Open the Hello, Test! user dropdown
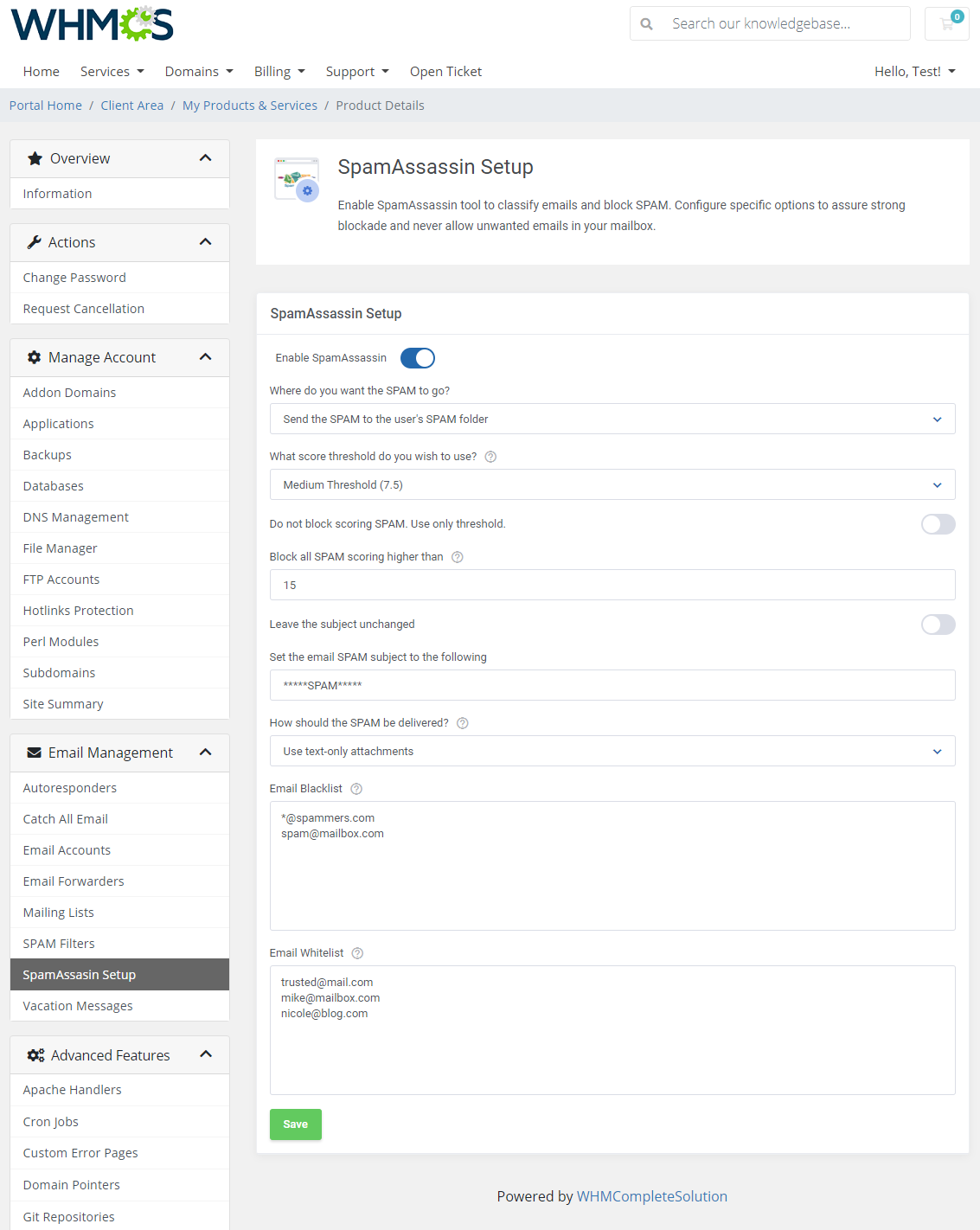 (915, 72)
